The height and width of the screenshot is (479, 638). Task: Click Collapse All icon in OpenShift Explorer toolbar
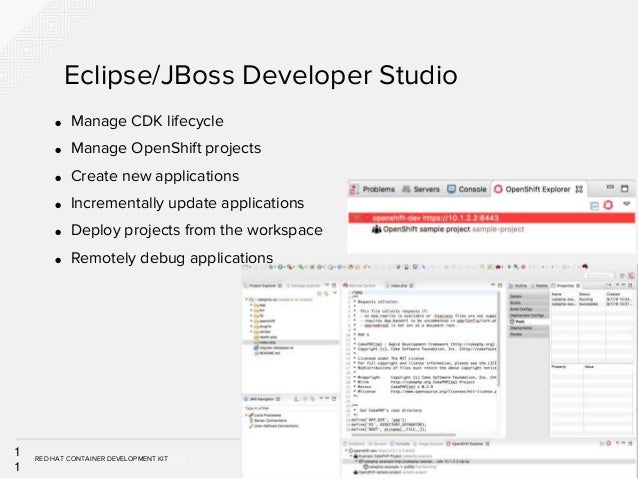tap(594, 206)
